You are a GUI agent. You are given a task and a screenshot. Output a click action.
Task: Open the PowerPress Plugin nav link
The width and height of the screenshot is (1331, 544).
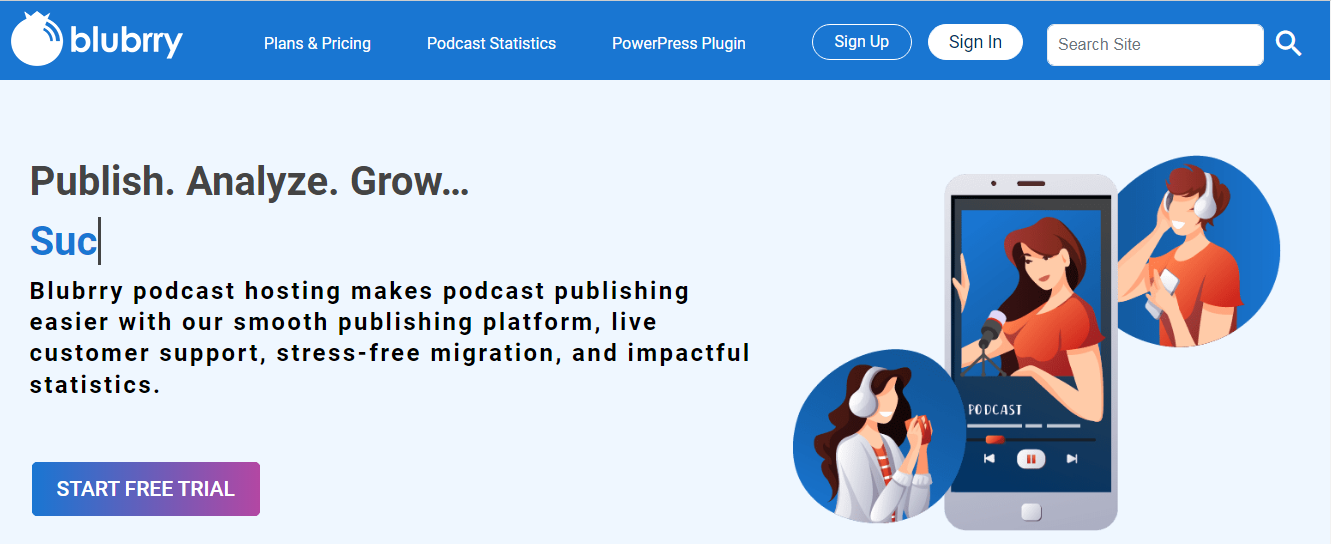(x=679, y=44)
